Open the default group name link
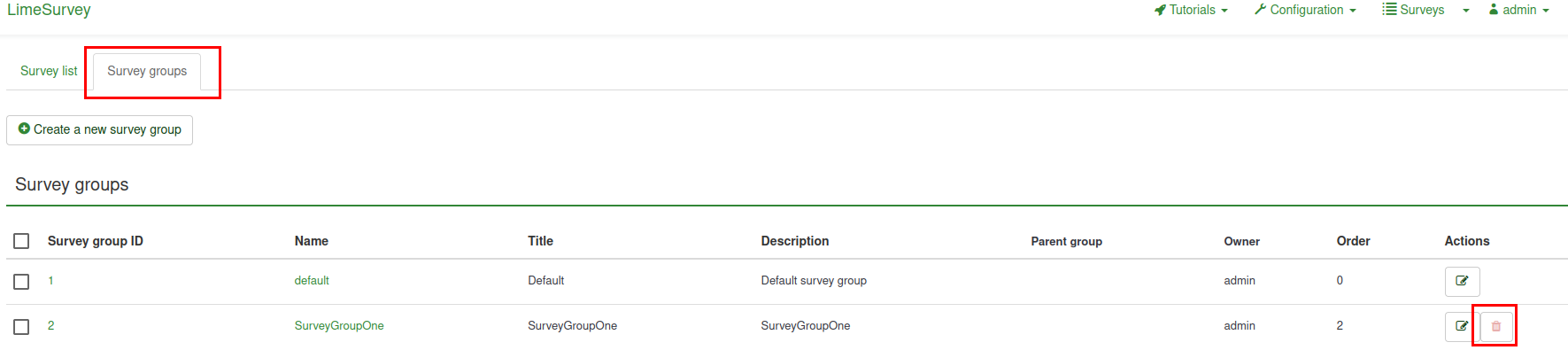 click(x=312, y=281)
